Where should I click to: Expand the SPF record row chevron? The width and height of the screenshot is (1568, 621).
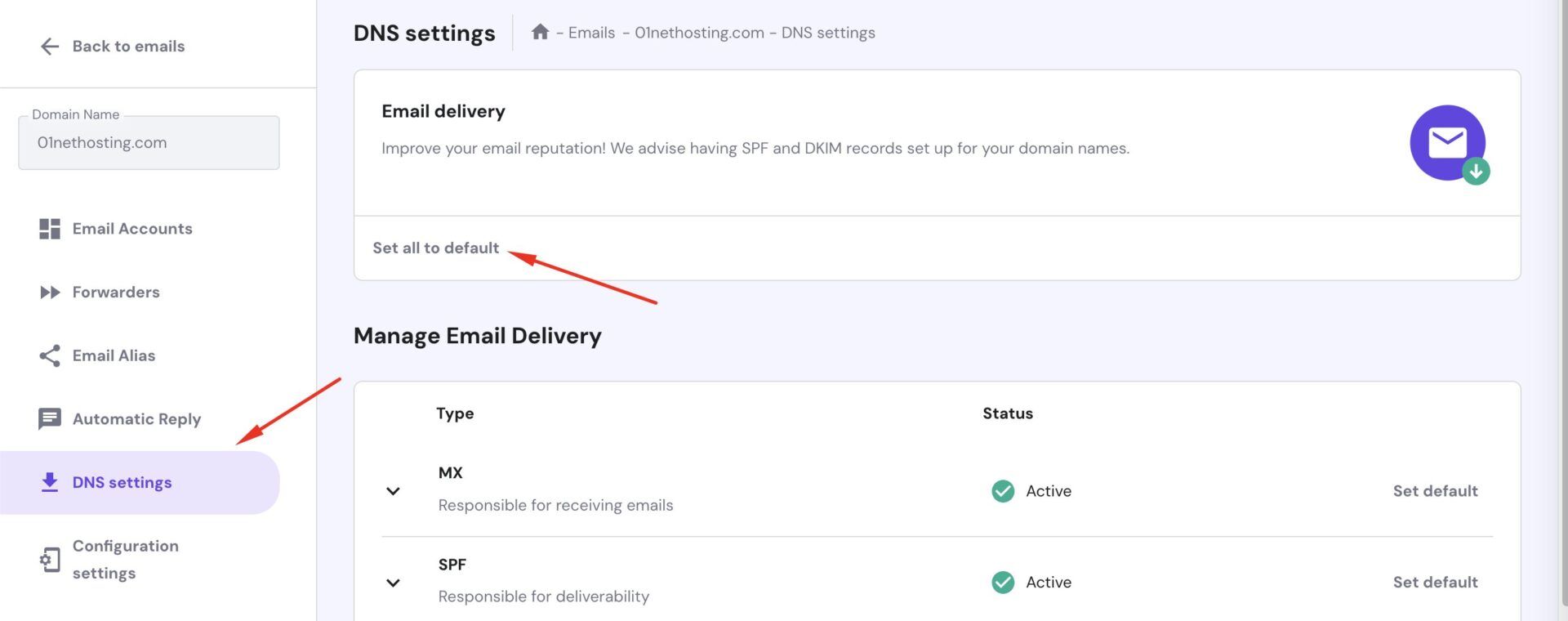(393, 583)
